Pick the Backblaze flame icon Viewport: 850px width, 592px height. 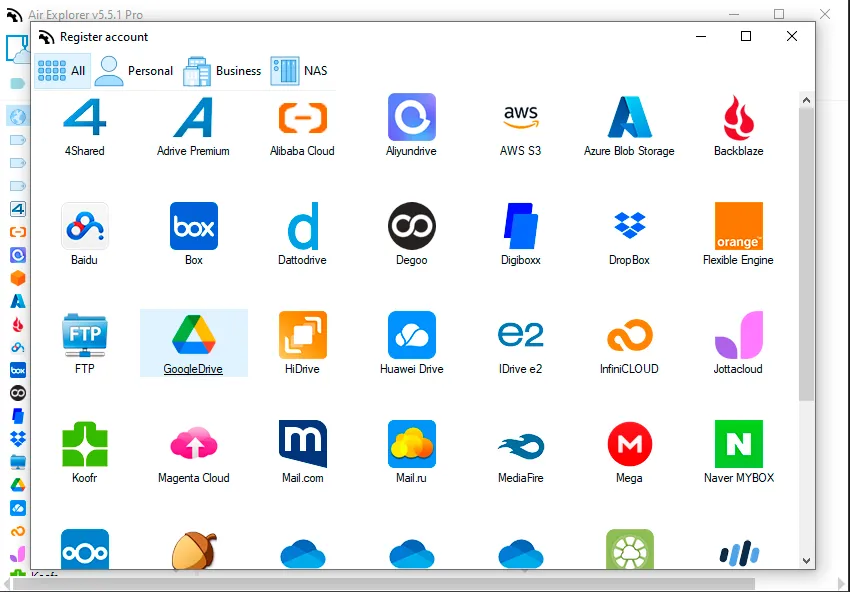click(x=738, y=117)
